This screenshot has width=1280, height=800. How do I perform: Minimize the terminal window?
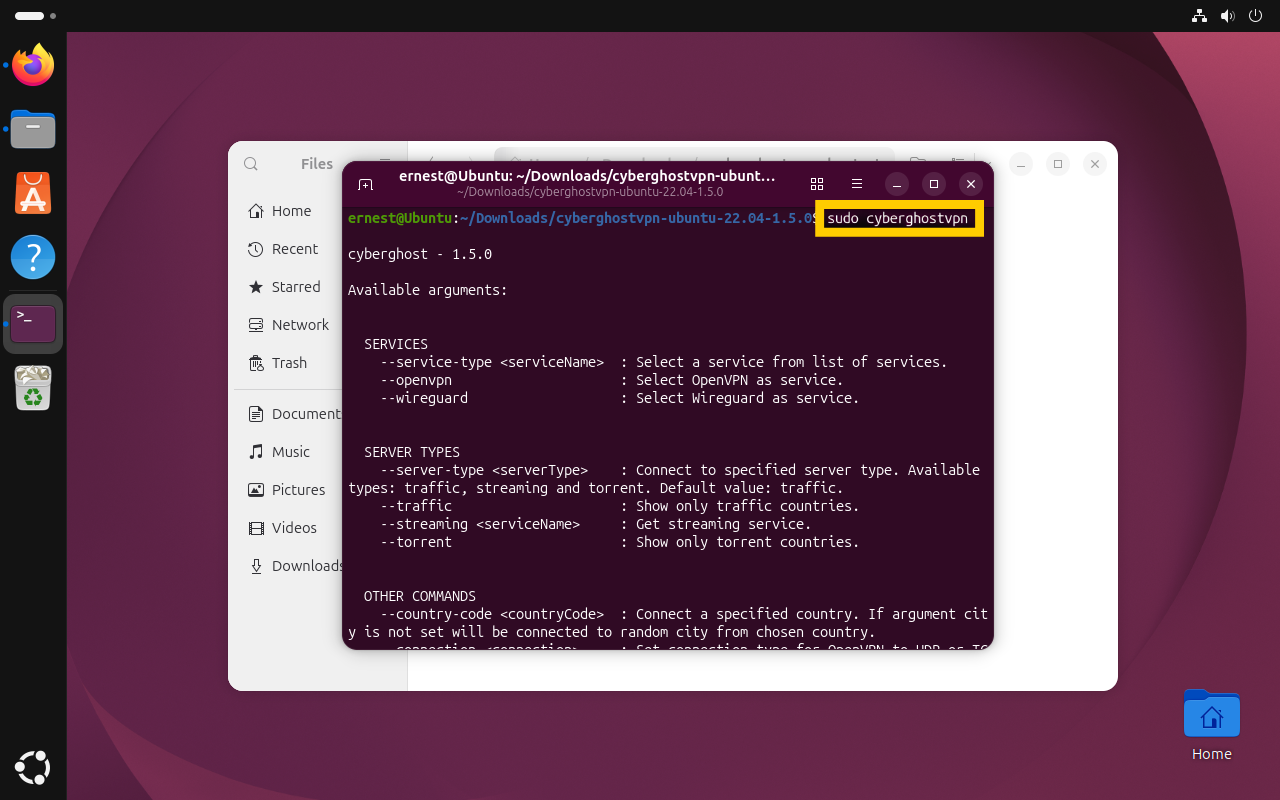click(898, 184)
